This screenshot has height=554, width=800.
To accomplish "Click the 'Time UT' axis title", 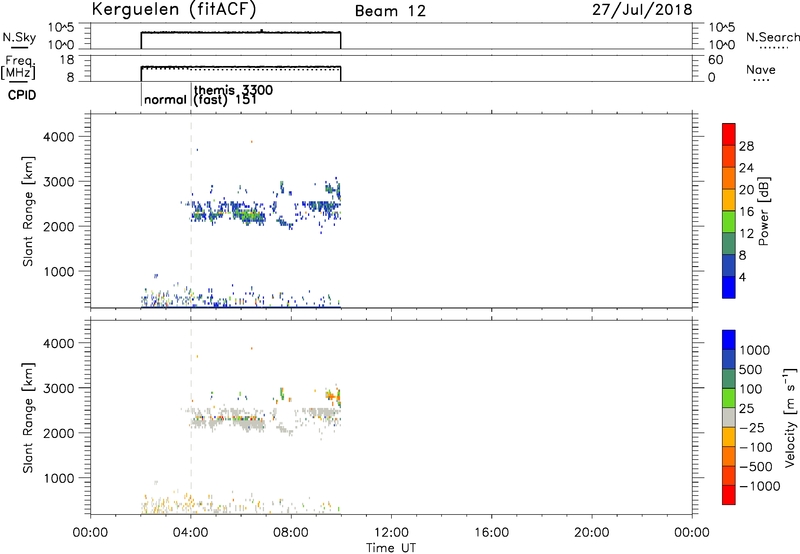I will pos(391,548).
